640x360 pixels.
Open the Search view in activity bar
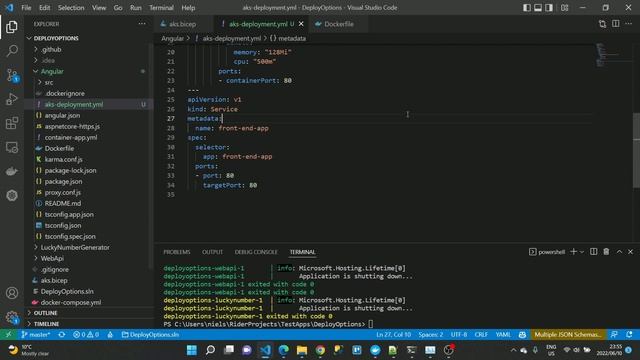point(12,51)
